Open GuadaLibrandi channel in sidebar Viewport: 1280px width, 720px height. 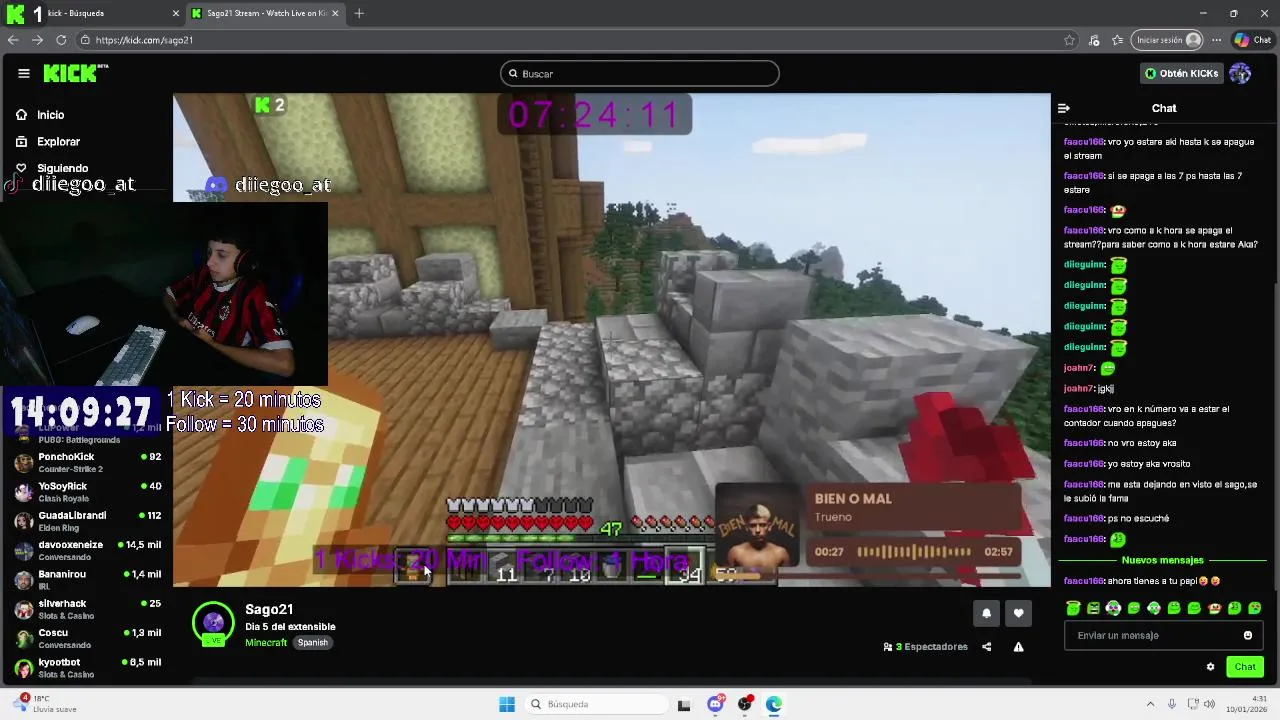(x=87, y=520)
